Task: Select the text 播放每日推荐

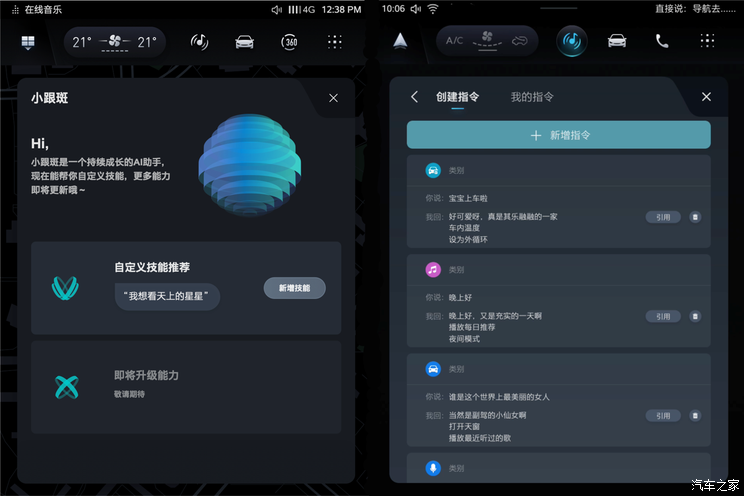Action: [x=472, y=328]
